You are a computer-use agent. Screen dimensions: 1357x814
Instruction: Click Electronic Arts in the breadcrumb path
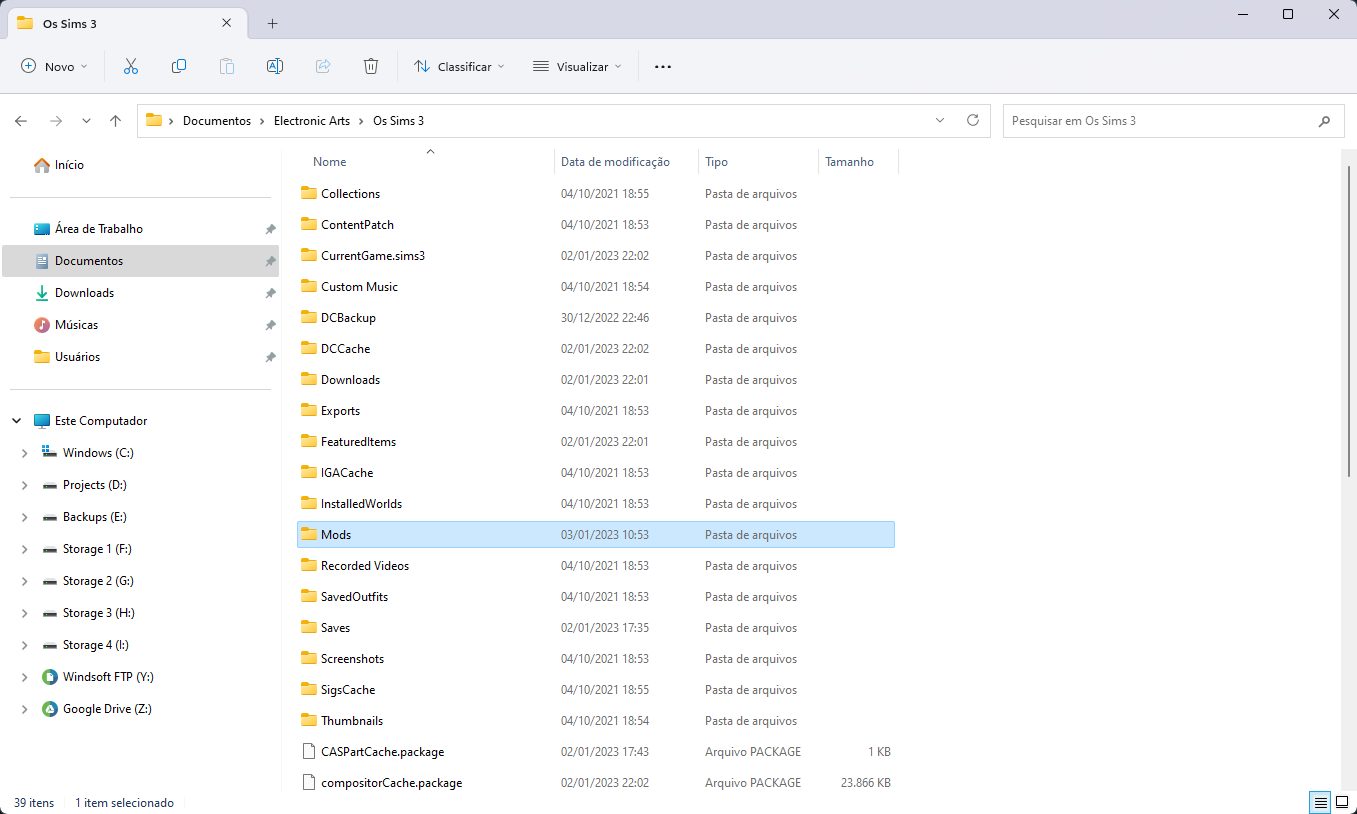click(312, 121)
